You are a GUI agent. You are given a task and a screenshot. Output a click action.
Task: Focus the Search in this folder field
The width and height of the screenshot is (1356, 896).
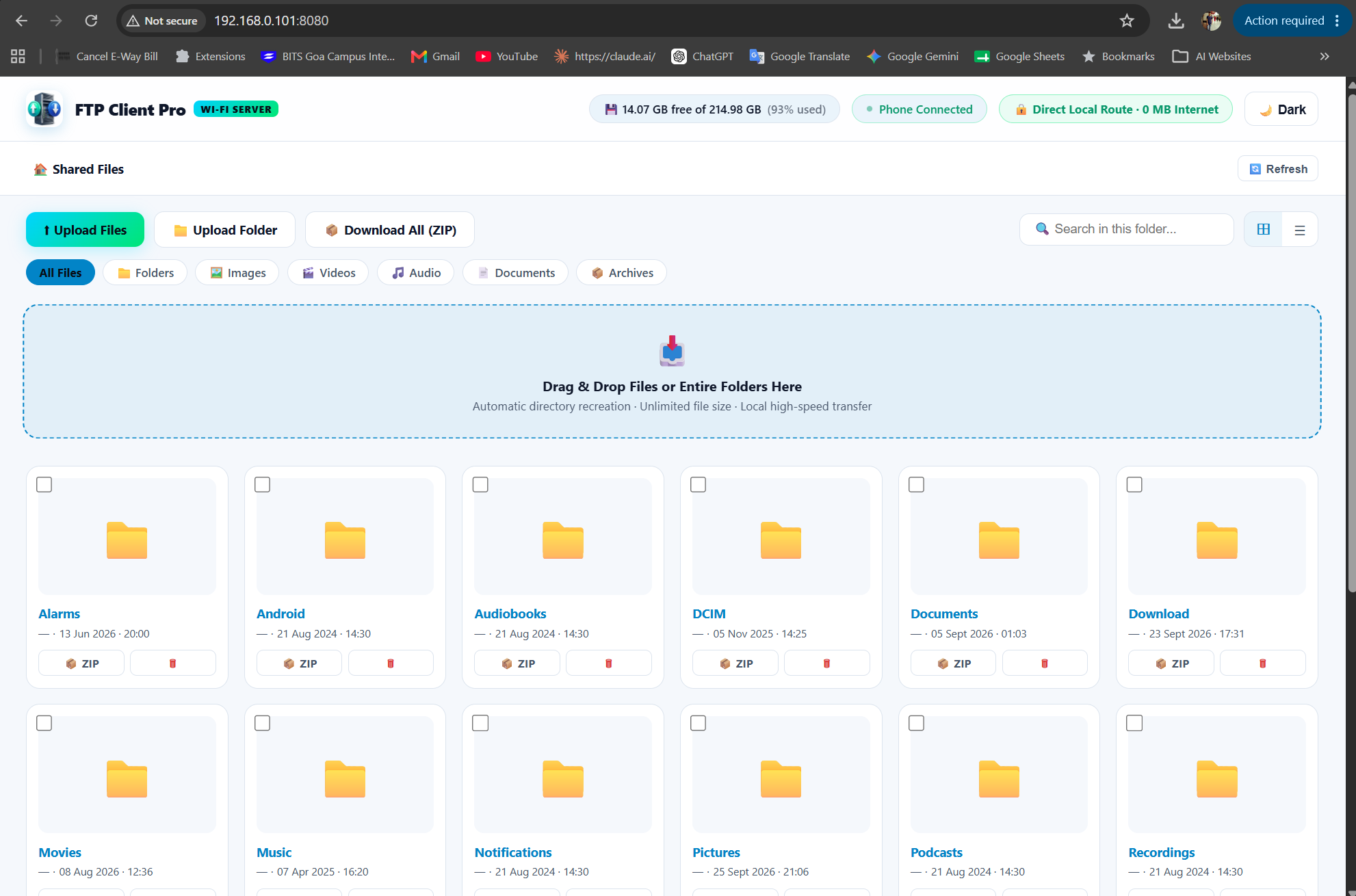(1127, 229)
